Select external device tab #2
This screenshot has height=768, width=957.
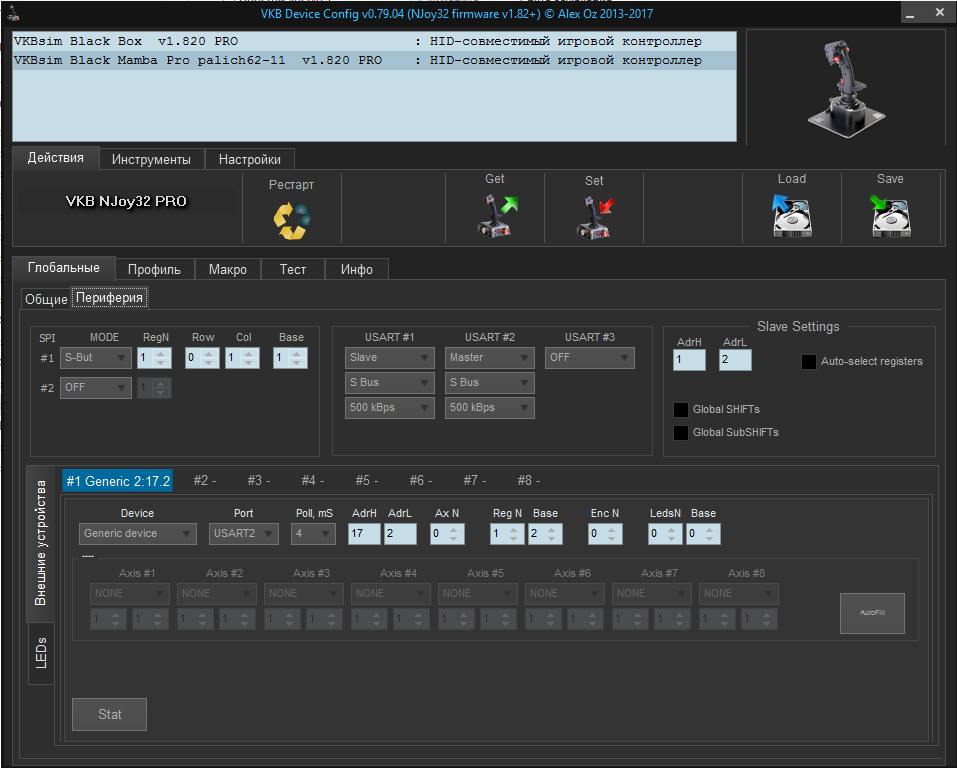[x=204, y=481]
